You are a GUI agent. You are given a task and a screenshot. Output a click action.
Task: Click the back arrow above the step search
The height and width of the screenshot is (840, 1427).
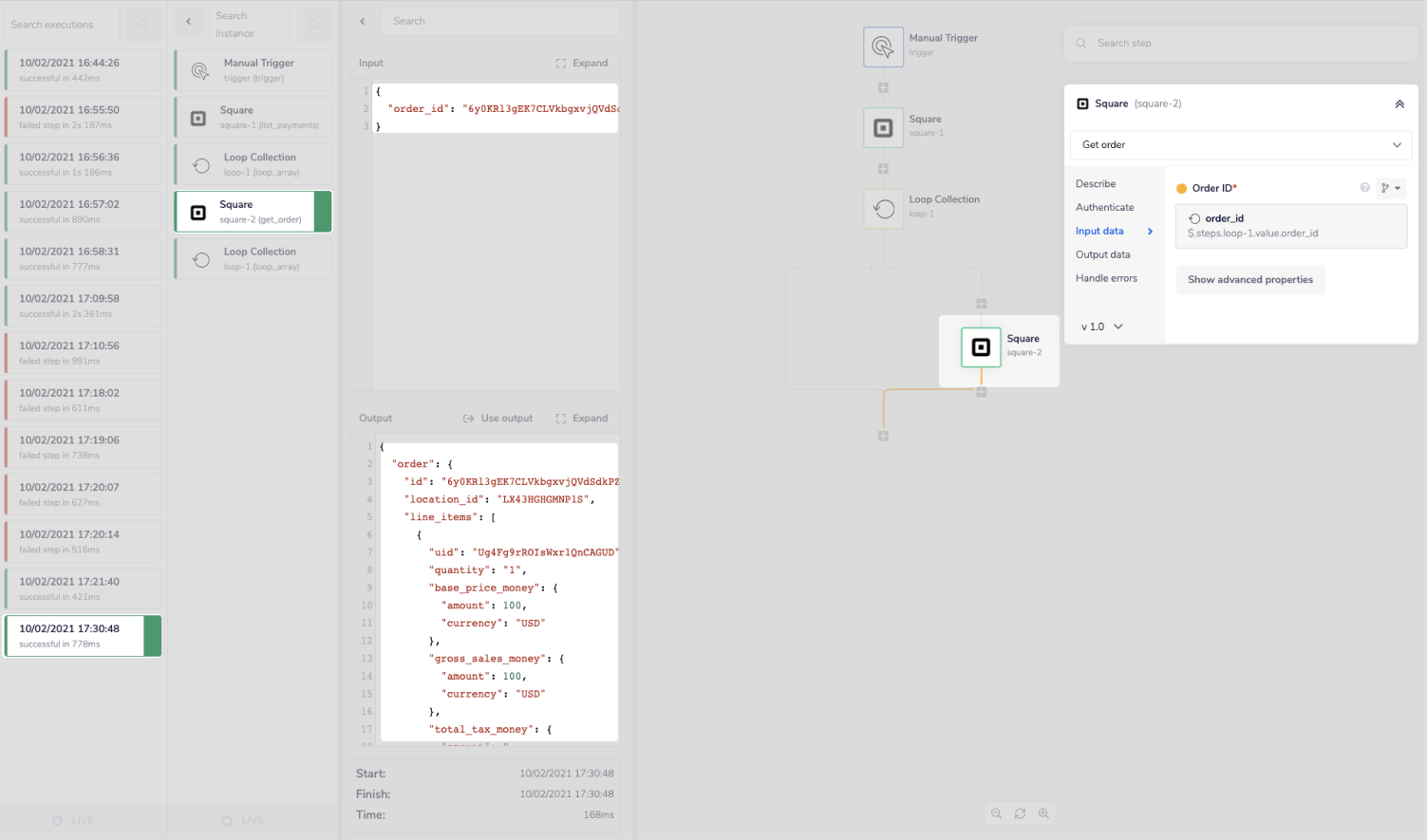coord(362,20)
